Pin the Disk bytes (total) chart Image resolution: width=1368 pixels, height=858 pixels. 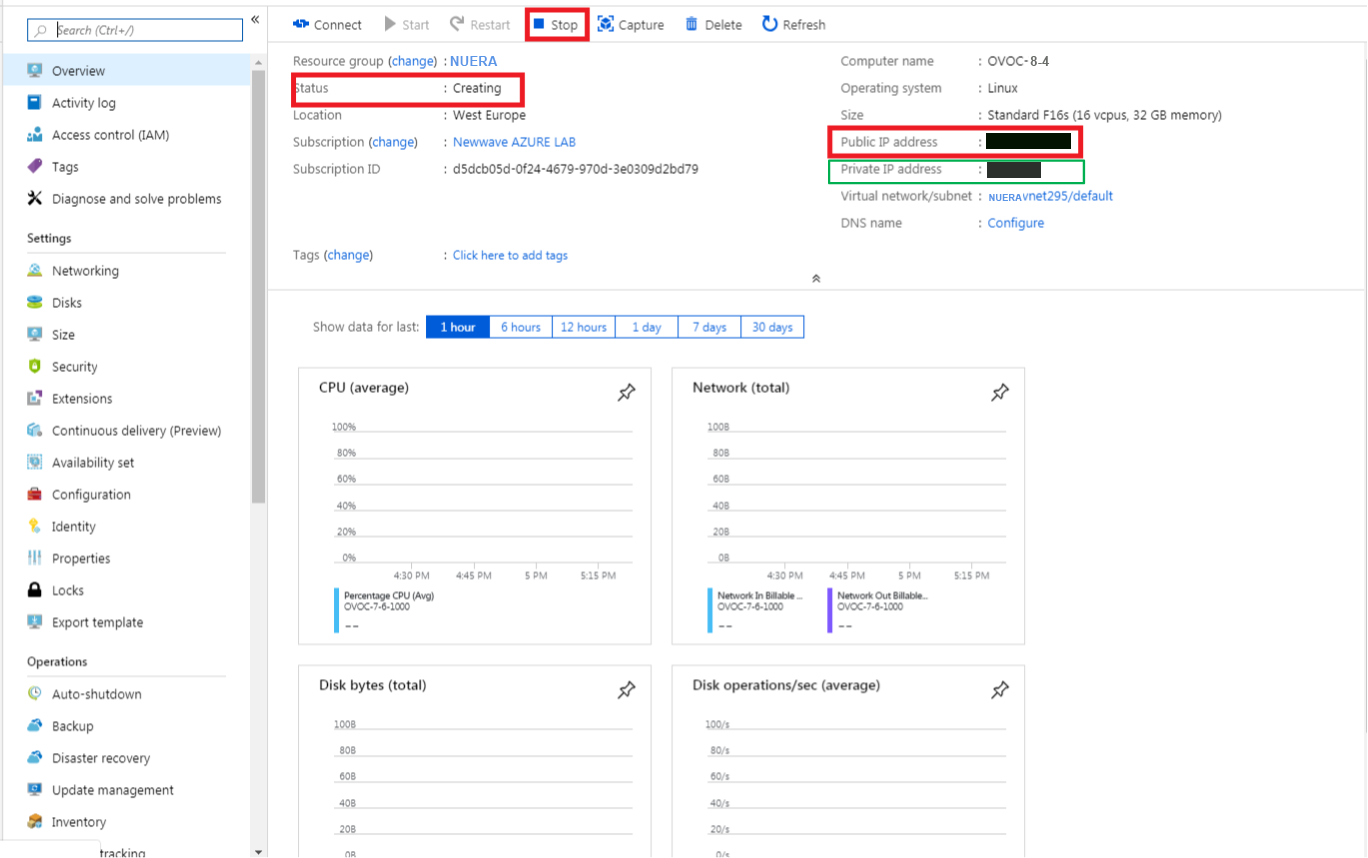(x=626, y=690)
